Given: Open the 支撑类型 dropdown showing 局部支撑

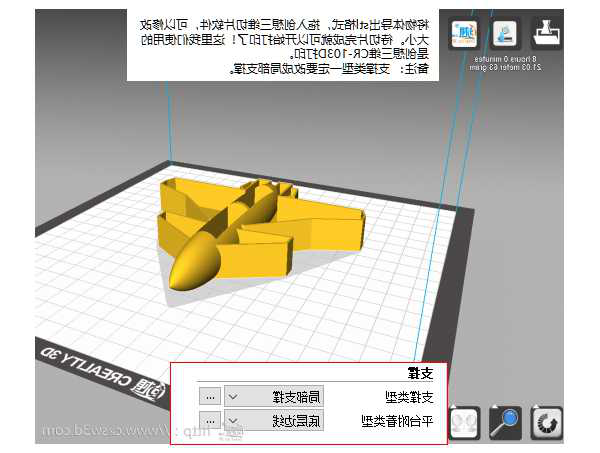Looking at the screenshot, I should click(x=274, y=396).
